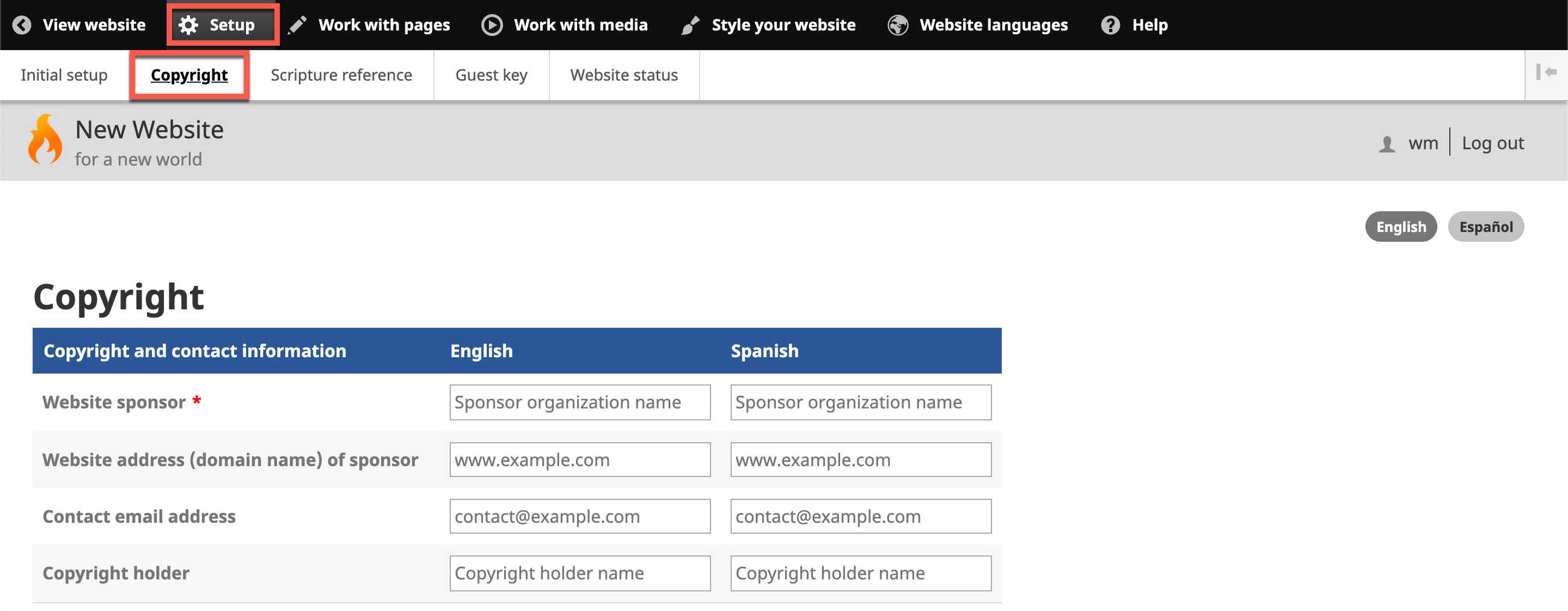Select the English language toggle
The image size is (1568, 611).
1400,227
